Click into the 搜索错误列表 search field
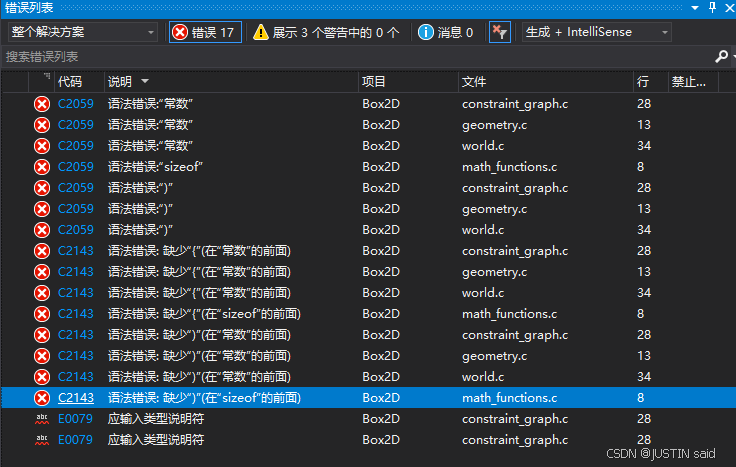 pyautogui.click(x=350, y=57)
